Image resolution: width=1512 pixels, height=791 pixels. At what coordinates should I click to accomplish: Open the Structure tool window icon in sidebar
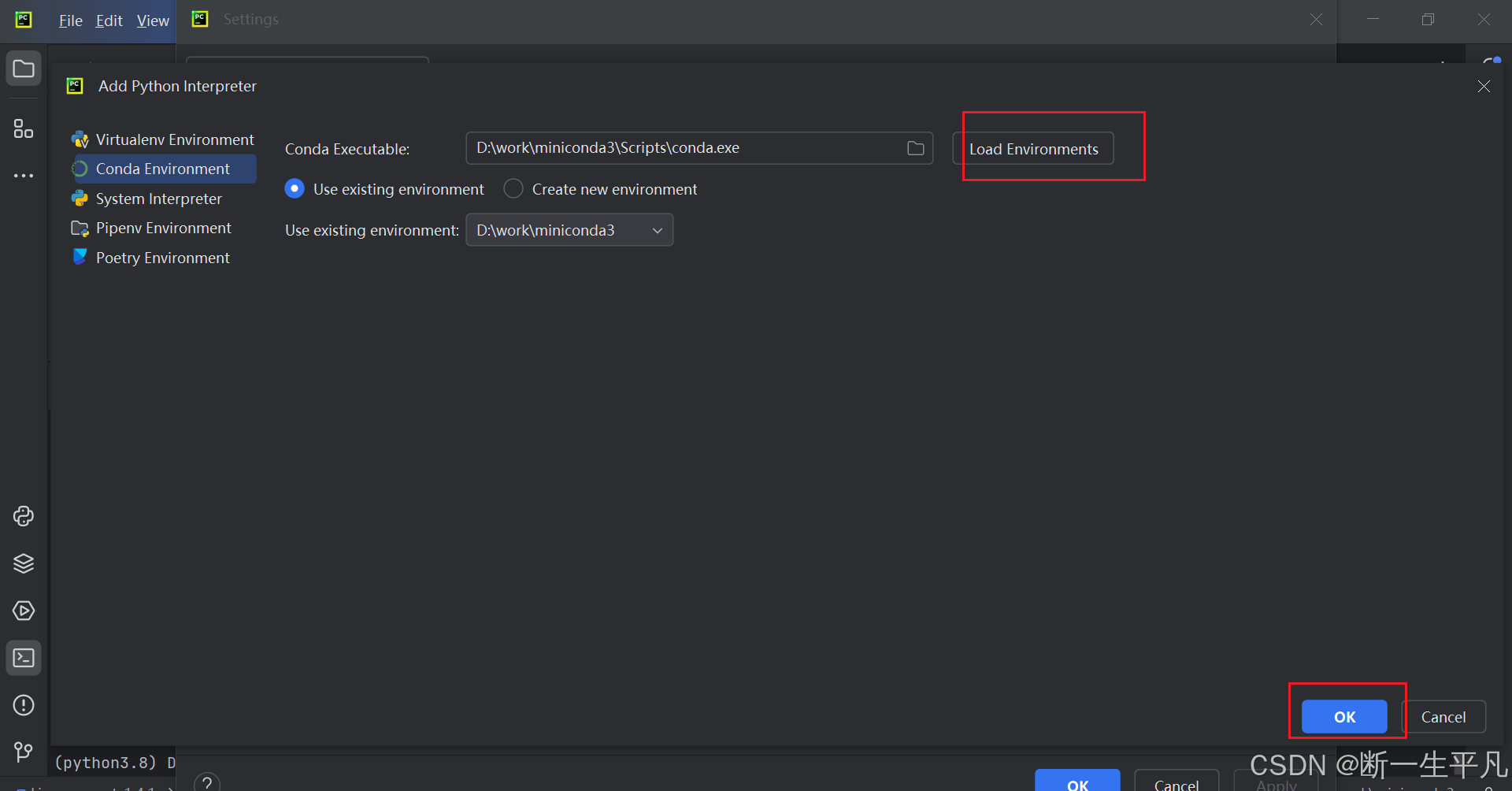(x=24, y=128)
